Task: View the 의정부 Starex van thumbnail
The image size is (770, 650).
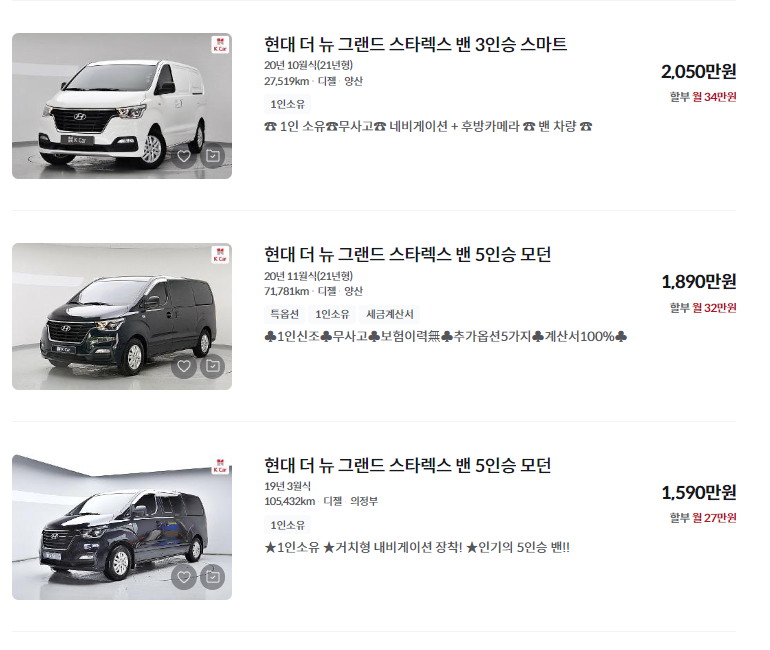Action: (x=122, y=527)
